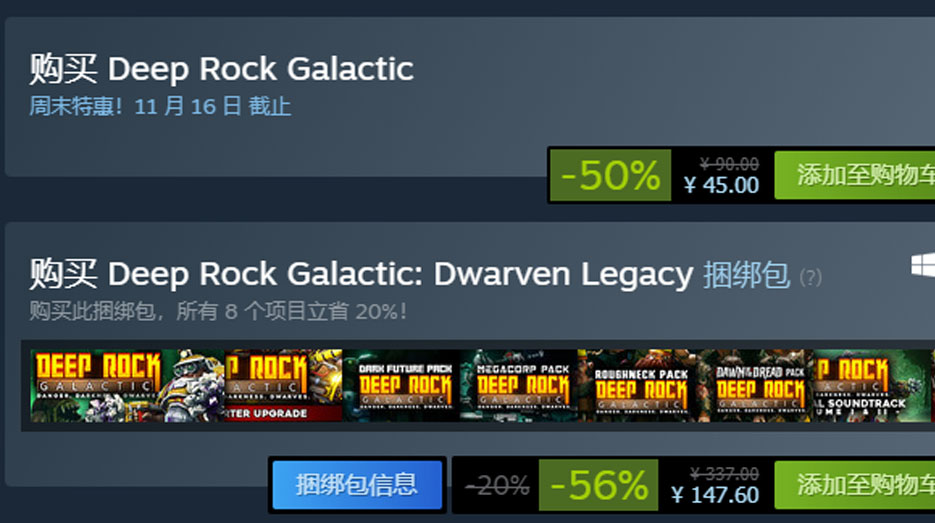This screenshot has height=523, width=935.
Task: Open the Dawn of the Dread Pack thumbnail
Action: coord(755,386)
